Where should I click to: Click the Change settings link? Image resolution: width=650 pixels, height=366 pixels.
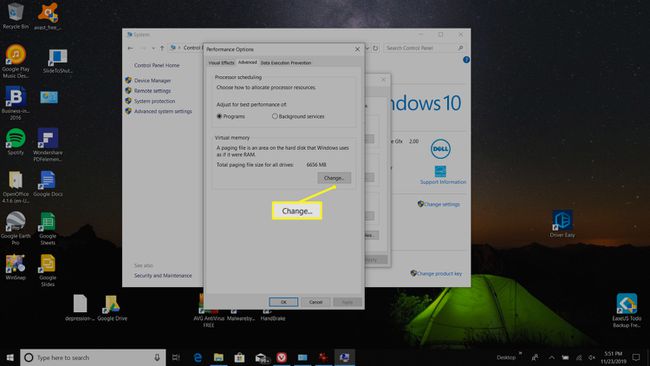click(441, 204)
